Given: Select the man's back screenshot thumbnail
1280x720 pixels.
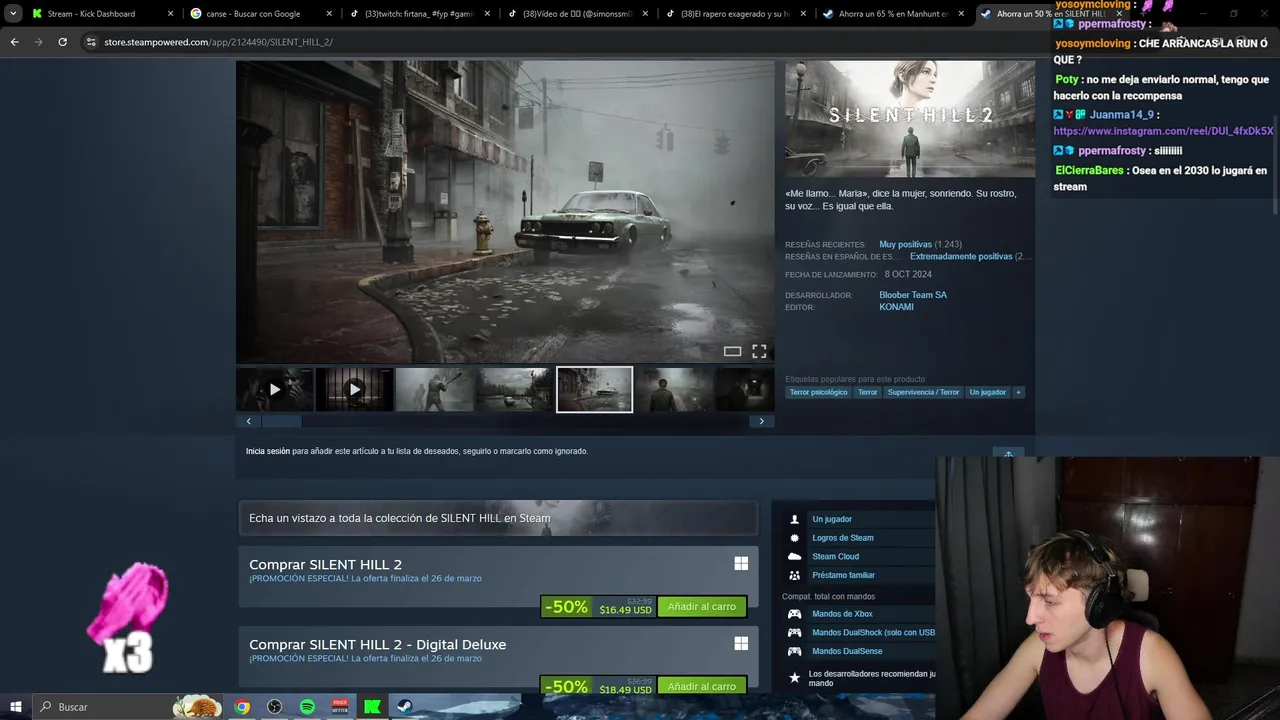Looking at the screenshot, I should 674,390.
